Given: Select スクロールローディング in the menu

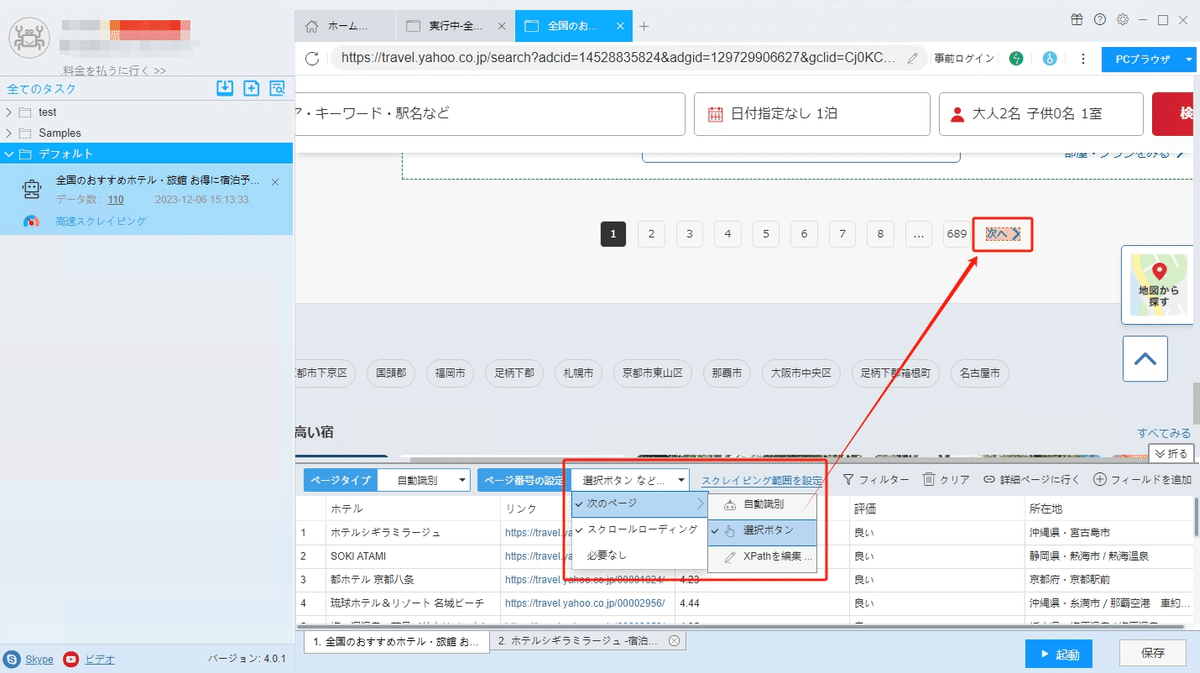Looking at the screenshot, I should (640, 529).
